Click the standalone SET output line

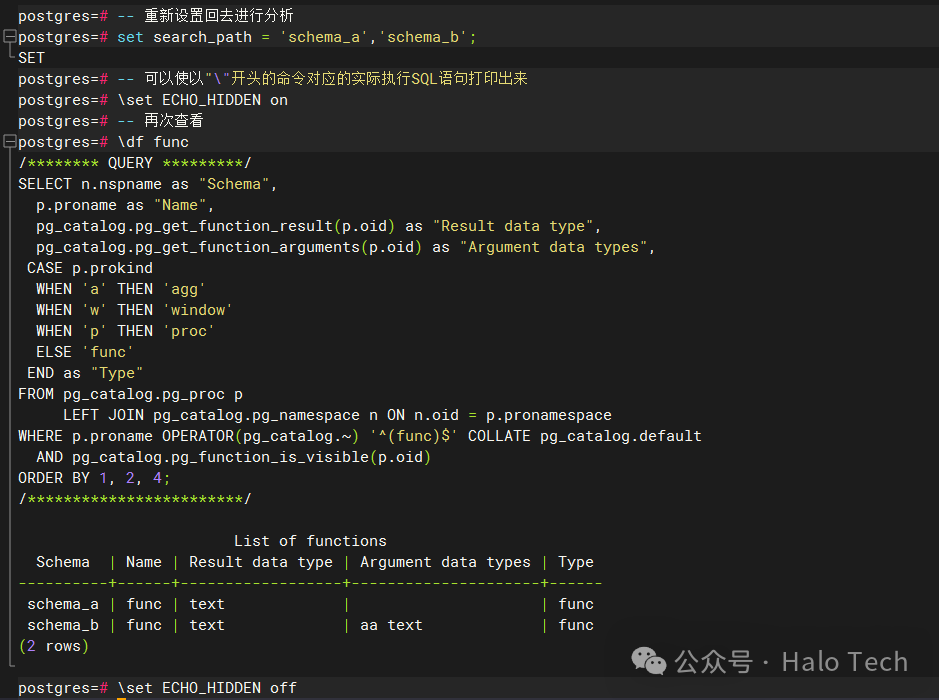tap(31, 58)
